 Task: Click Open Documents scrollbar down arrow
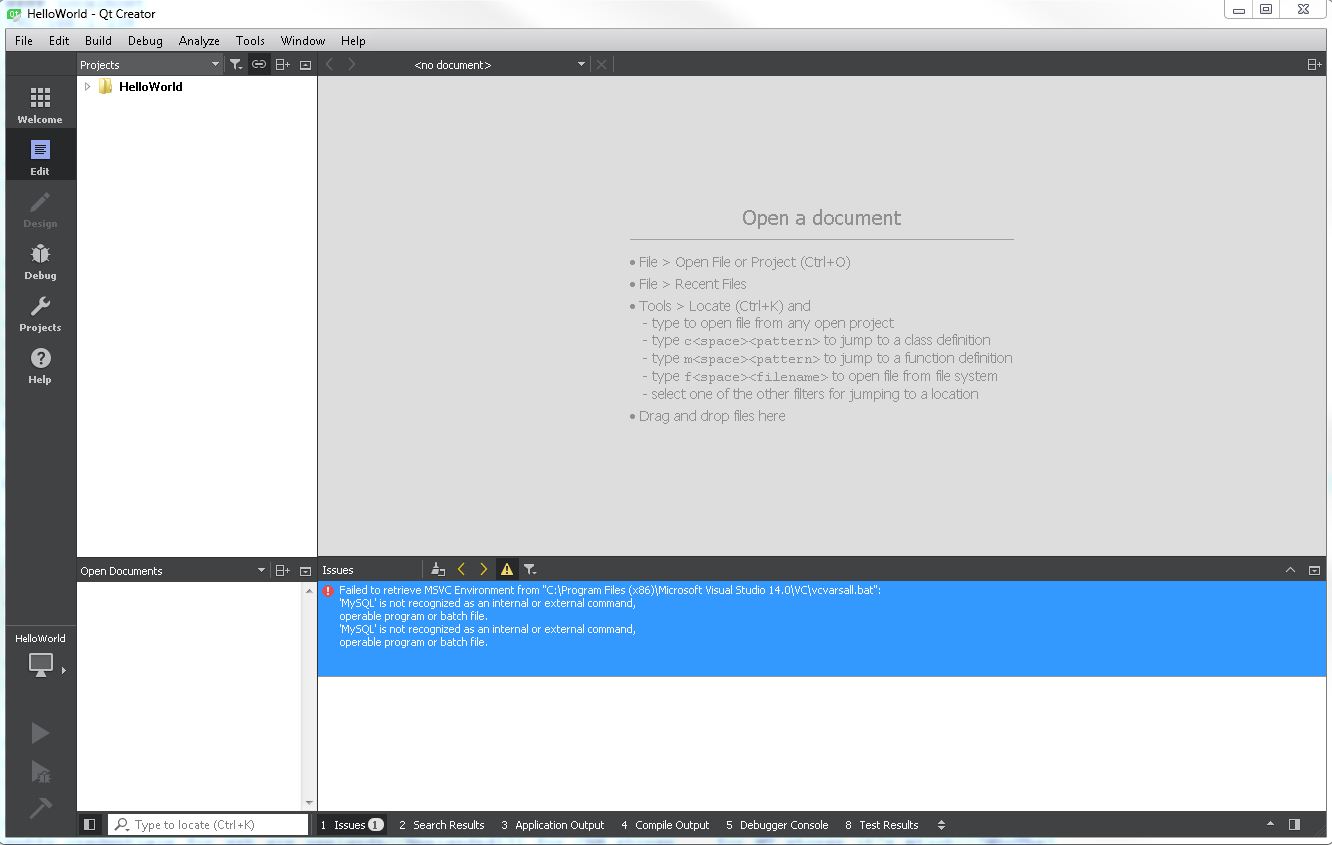point(309,803)
